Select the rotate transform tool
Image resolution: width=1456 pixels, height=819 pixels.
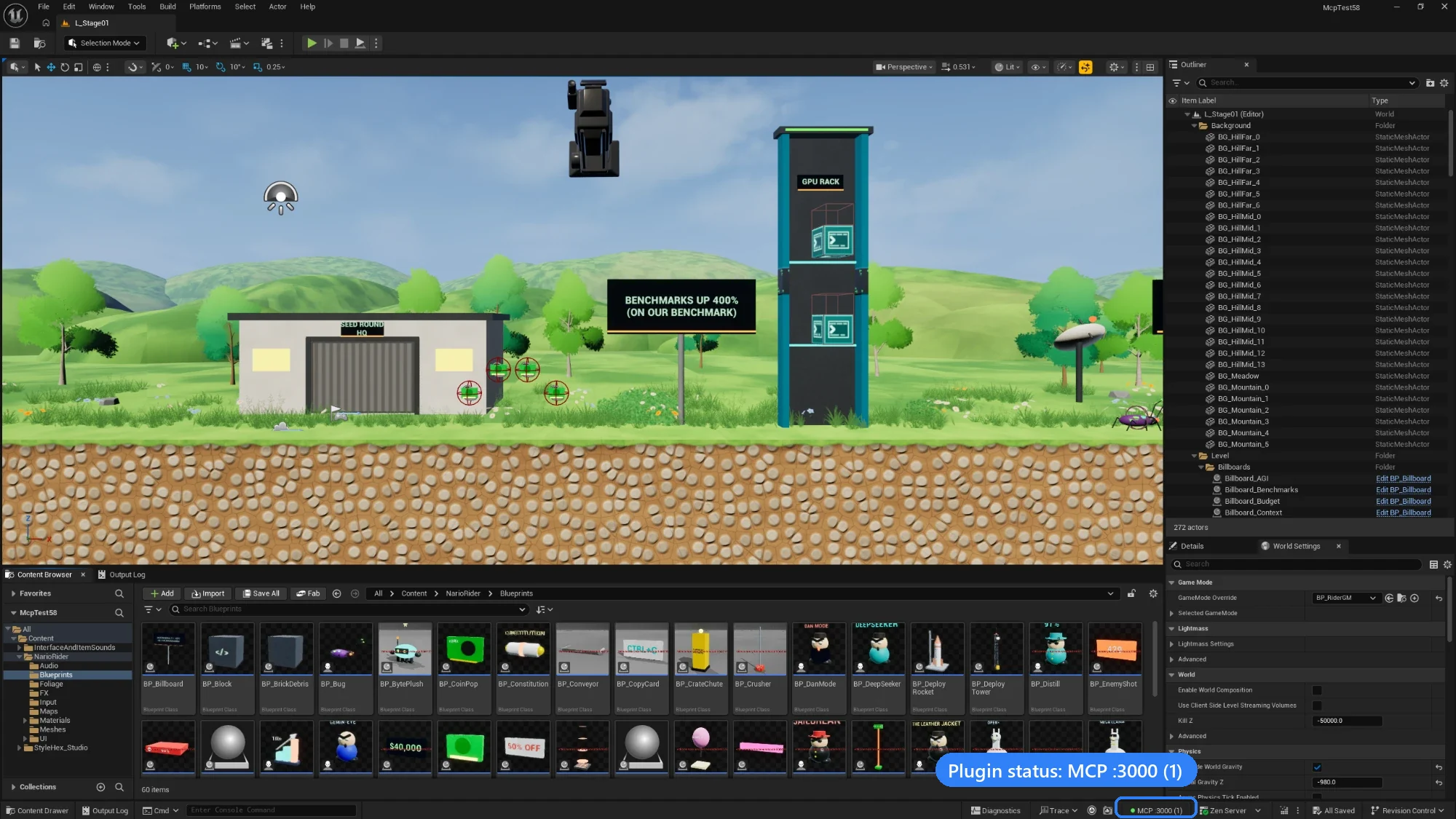(x=65, y=67)
